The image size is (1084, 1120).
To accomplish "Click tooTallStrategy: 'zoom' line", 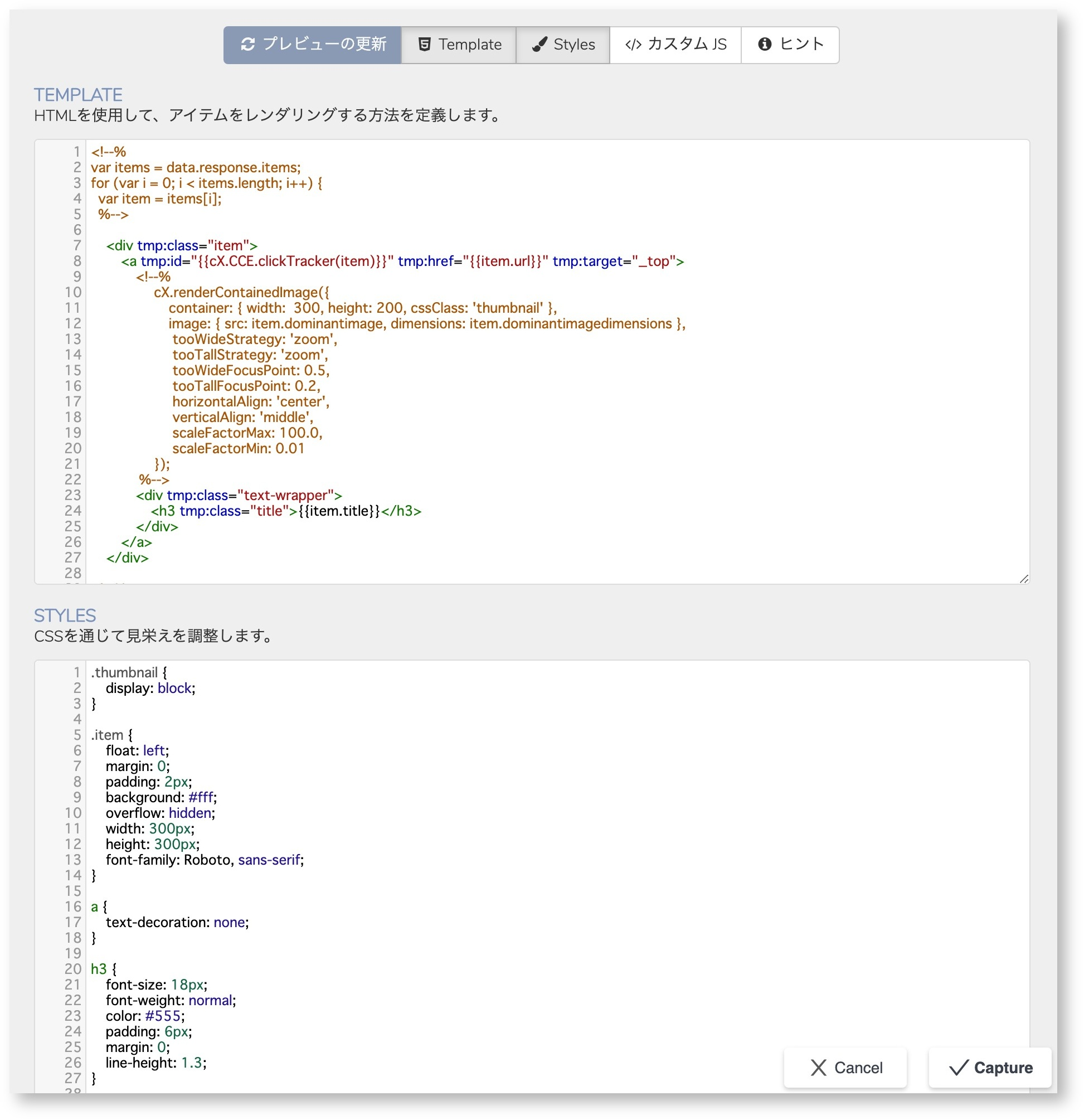I will click(250, 355).
